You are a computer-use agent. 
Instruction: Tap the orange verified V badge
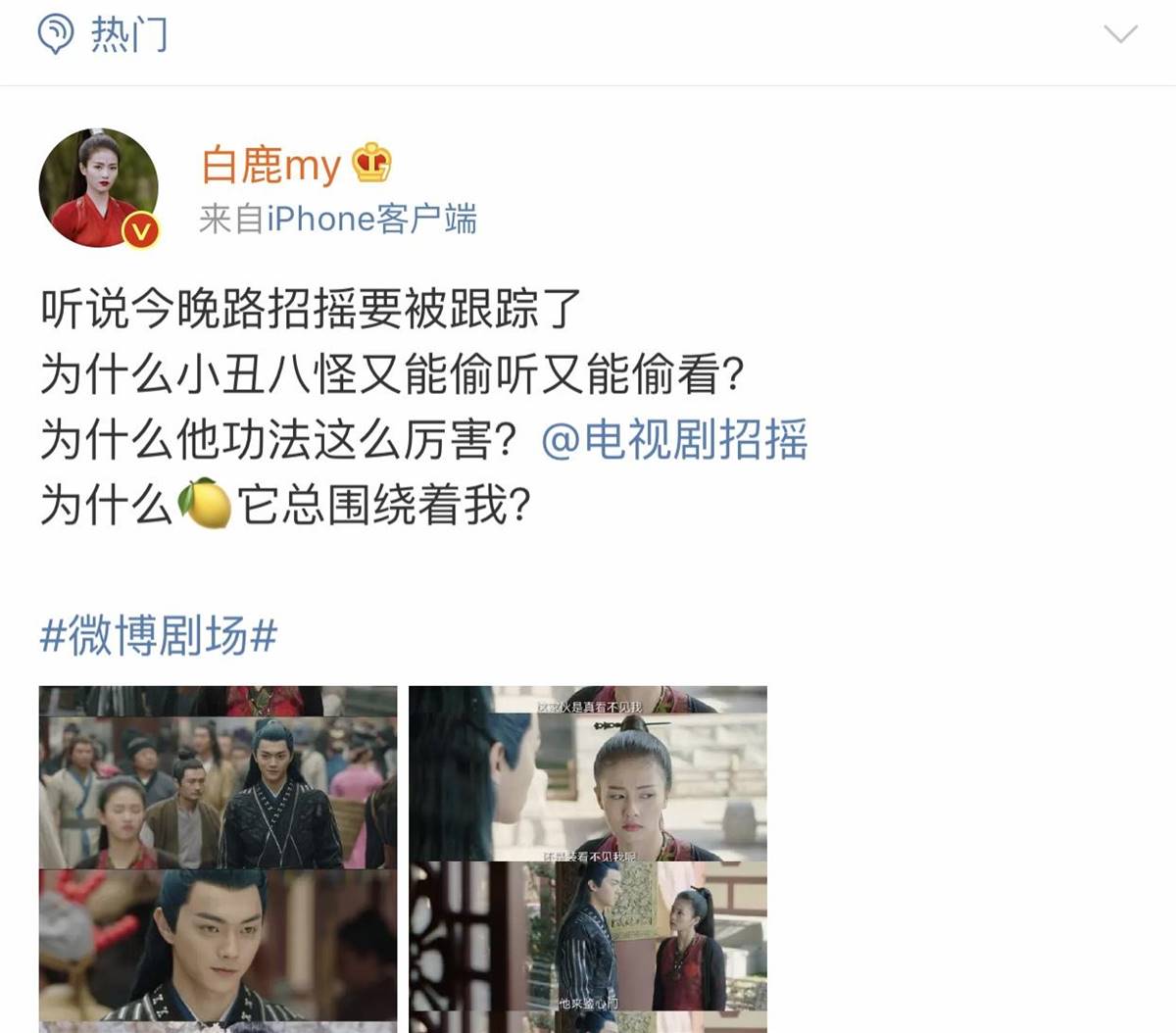(x=142, y=230)
